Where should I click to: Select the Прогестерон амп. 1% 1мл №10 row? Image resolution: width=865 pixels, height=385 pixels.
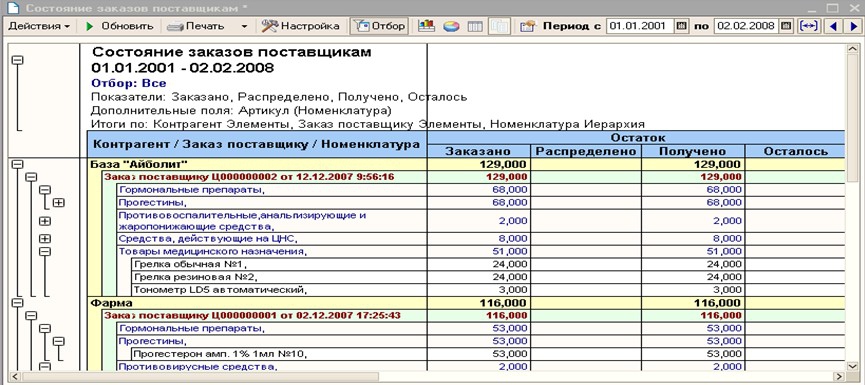[x=220, y=354]
